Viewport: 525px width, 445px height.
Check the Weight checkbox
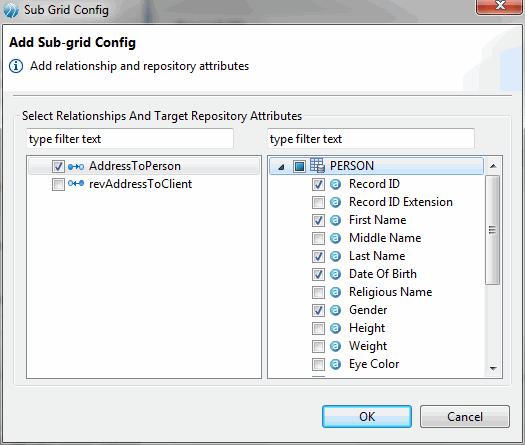pos(318,346)
